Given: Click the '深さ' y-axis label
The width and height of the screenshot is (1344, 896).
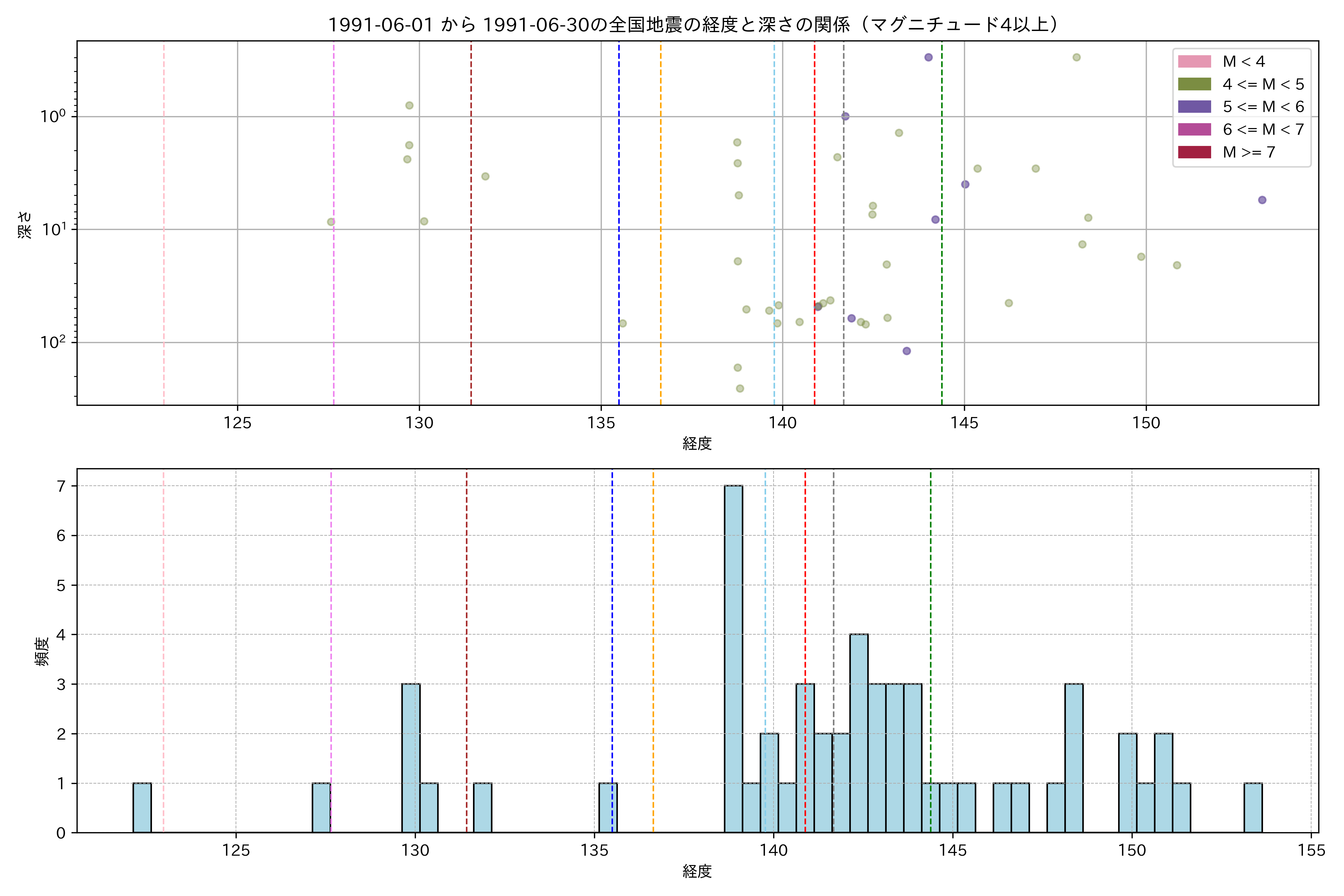Looking at the screenshot, I should pyautogui.click(x=25, y=225).
